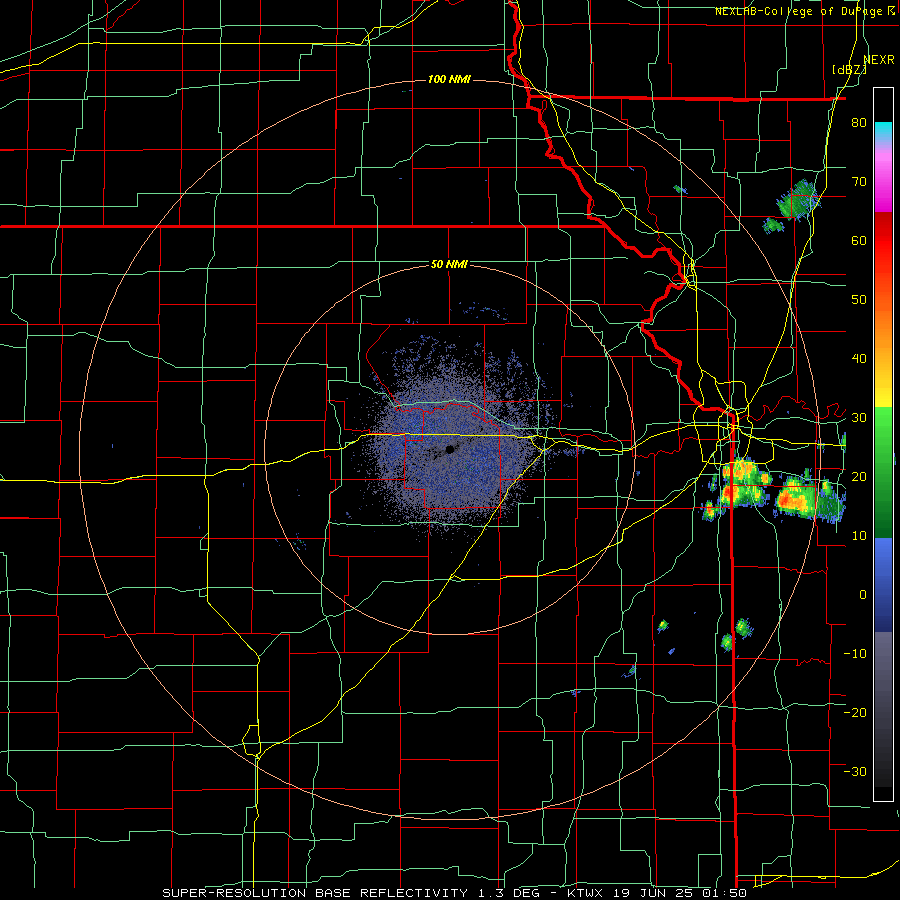This screenshot has height=900, width=900.
Task: Click the 70 dBZ scale value
Action: (859, 181)
